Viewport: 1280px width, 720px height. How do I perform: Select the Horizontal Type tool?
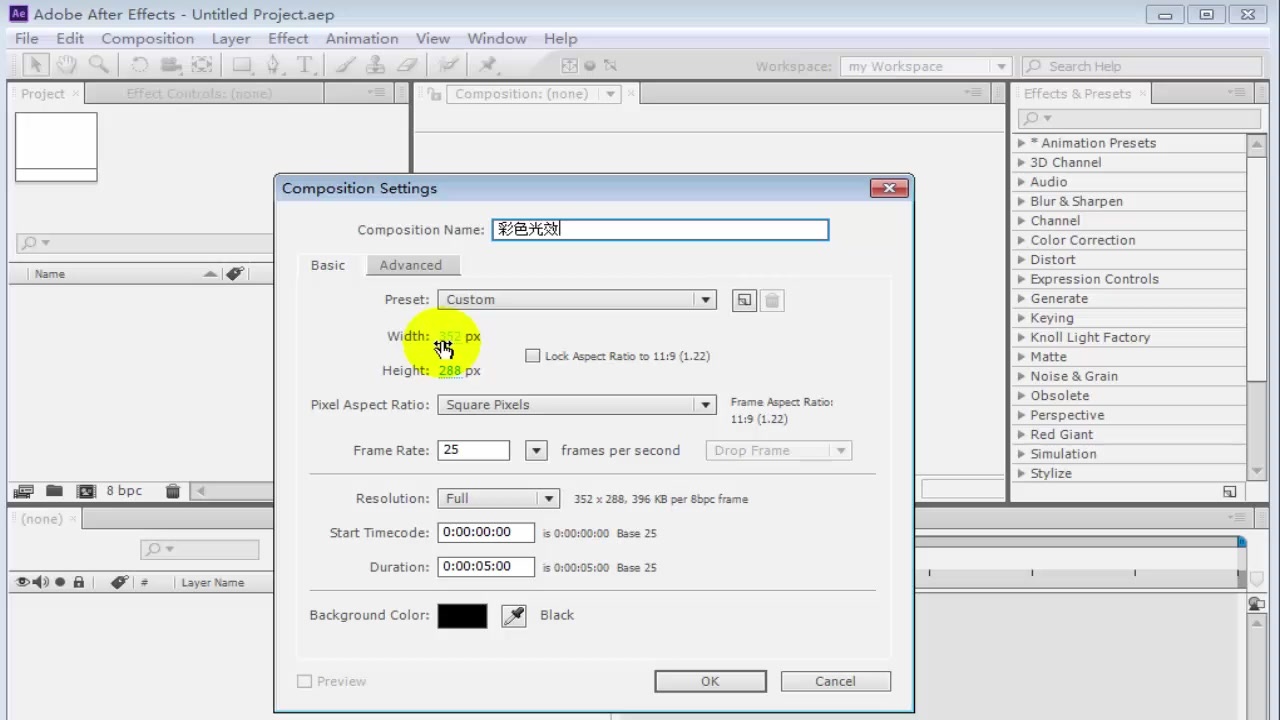(x=305, y=65)
